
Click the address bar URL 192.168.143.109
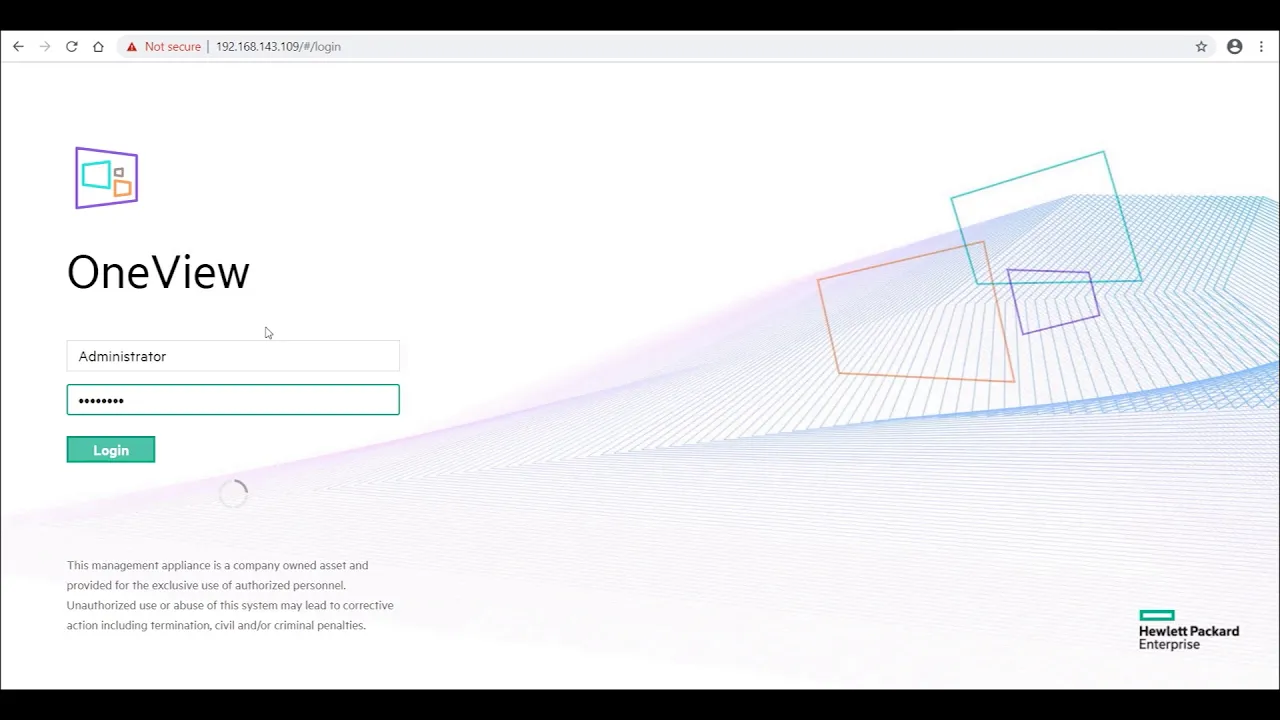(278, 46)
